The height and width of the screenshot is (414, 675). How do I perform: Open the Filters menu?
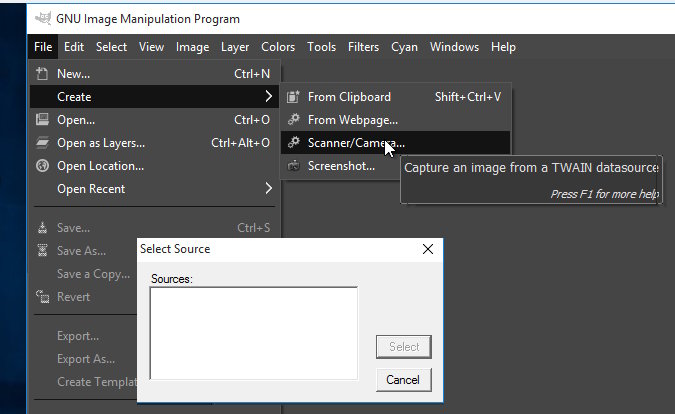pyautogui.click(x=363, y=46)
